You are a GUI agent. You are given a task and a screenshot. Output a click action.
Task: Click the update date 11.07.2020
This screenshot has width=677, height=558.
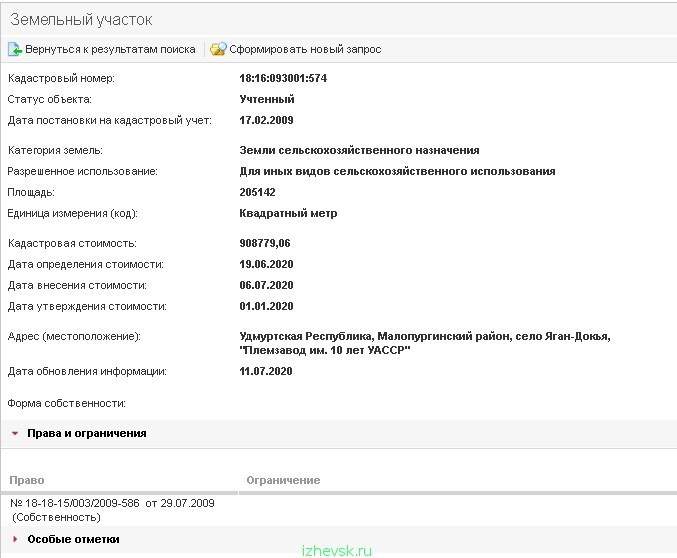pyautogui.click(x=266, y=371)
